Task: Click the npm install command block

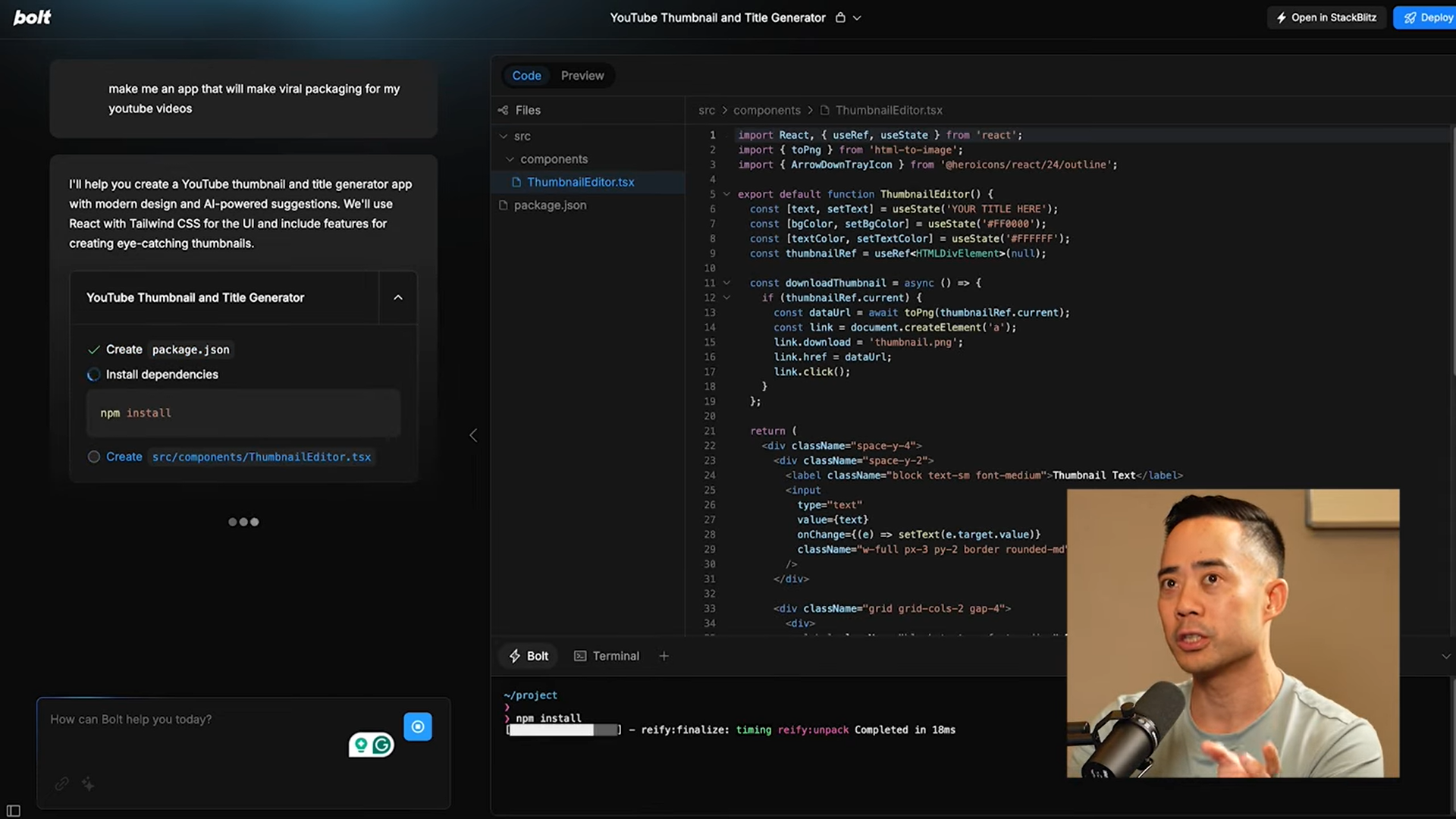Action: tap(243, 413)
